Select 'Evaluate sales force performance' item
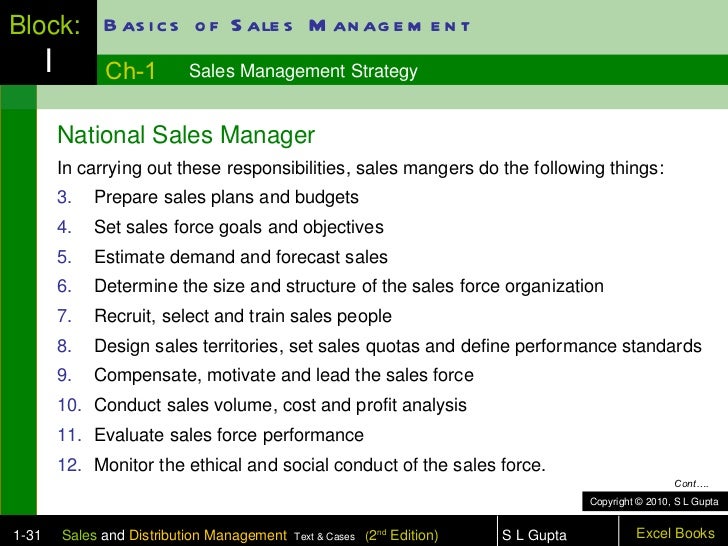 228,436
